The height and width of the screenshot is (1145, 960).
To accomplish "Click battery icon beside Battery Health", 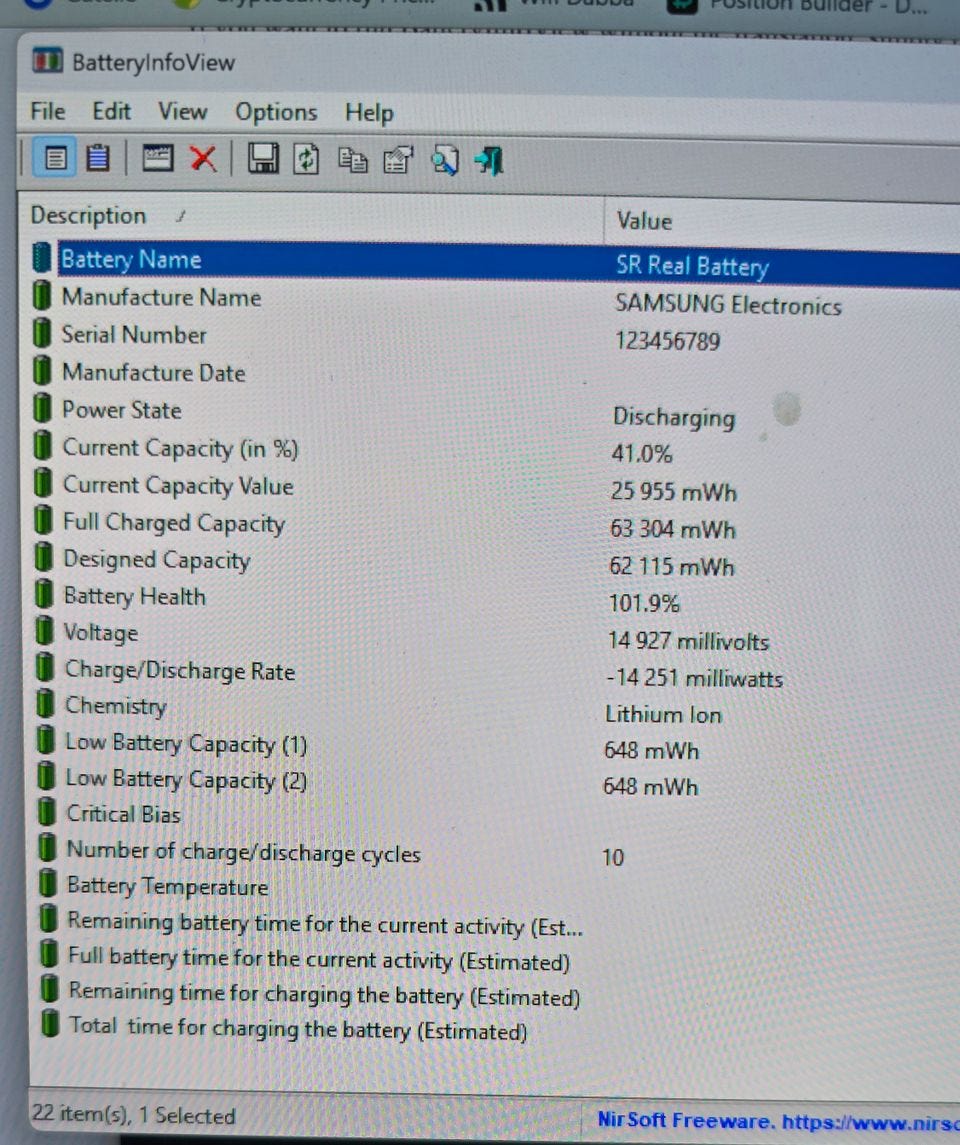I will coord(45,594).
